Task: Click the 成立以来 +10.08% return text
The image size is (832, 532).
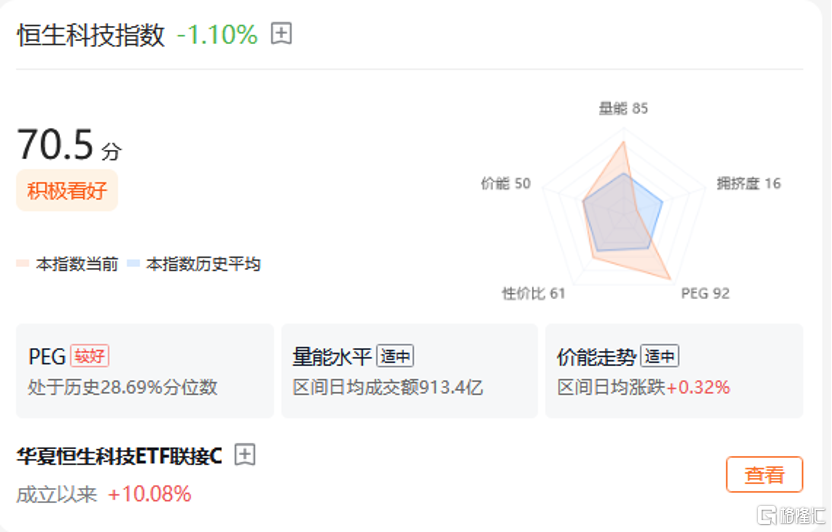Action: (x=104, y=494)
